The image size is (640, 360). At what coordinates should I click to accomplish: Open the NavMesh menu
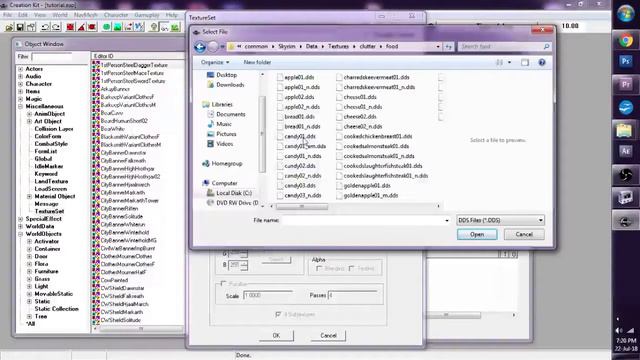[x=86, y=15]
